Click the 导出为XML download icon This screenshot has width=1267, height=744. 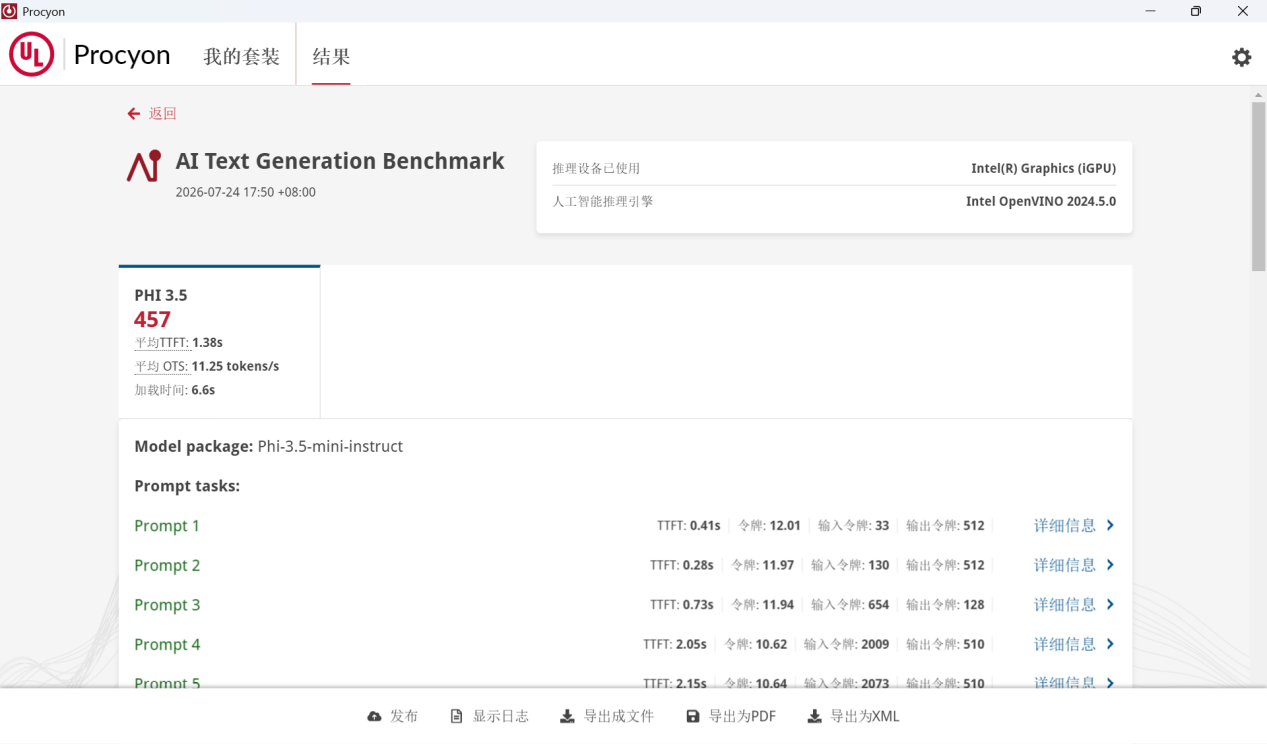pyautogui.click(x=814, y=716)
